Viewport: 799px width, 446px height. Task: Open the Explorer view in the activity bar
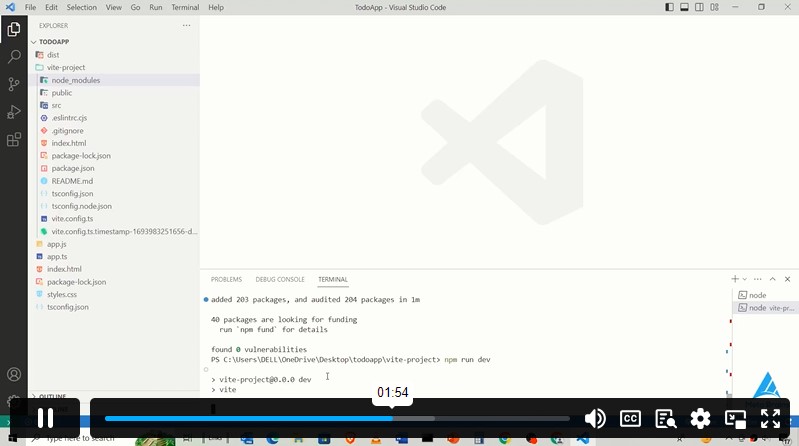(x=14, y=29)
